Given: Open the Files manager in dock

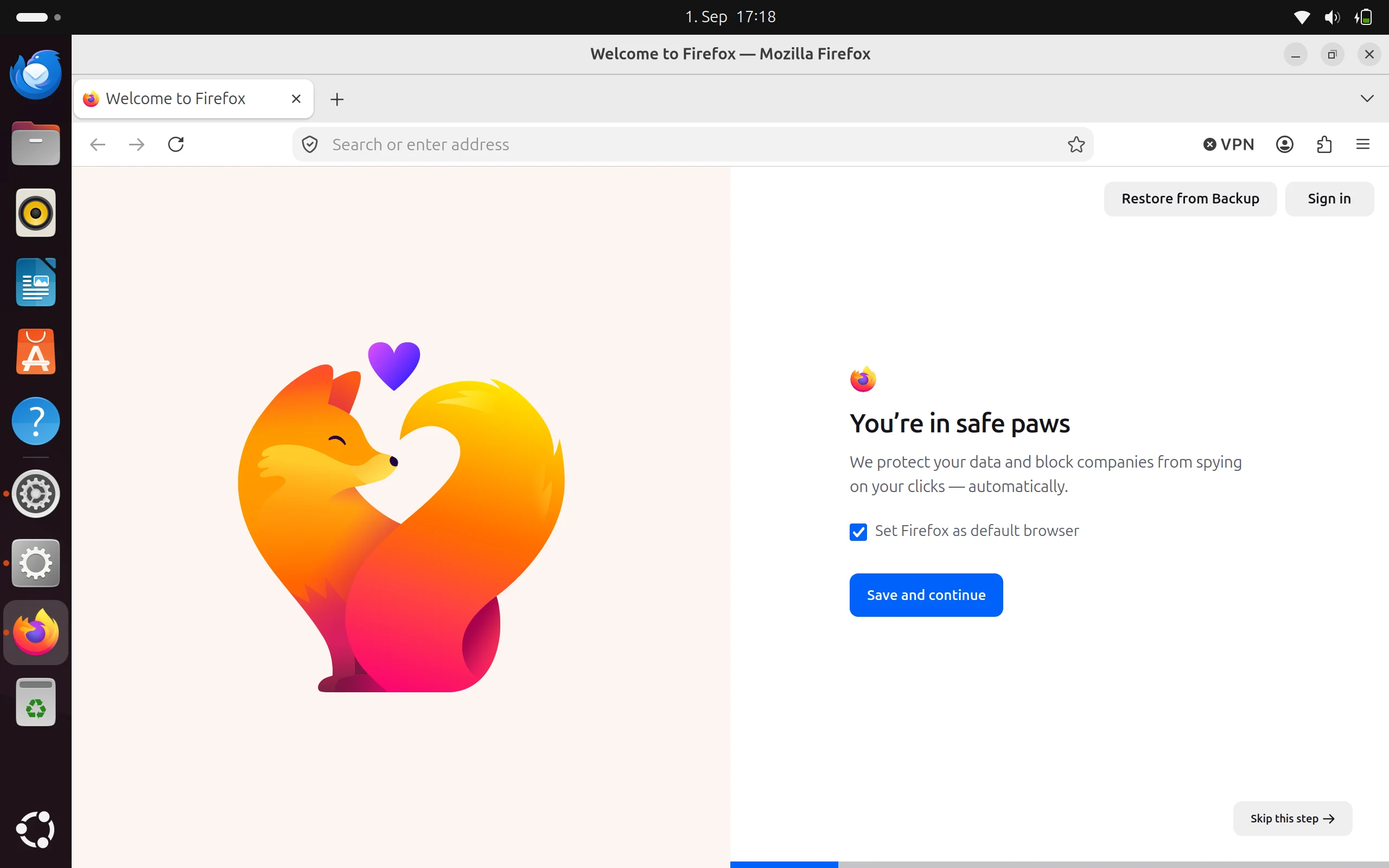Looking at the screenshot, I should point(36,144).
